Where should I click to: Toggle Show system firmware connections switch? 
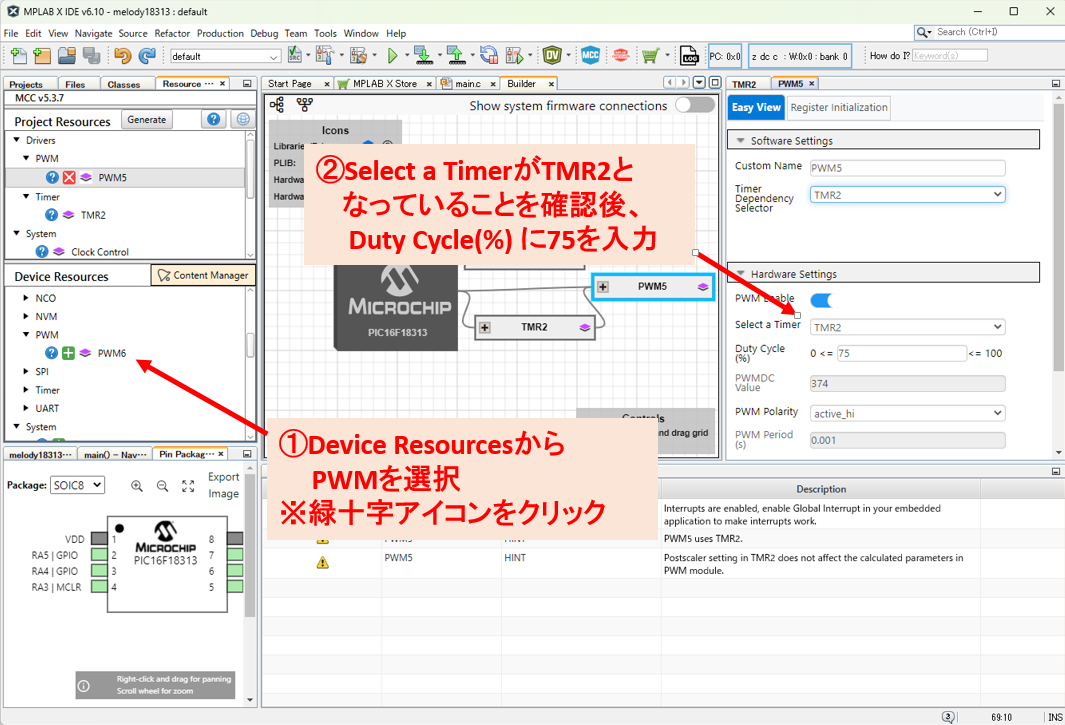pyautogui.click(x=694, y=106)
